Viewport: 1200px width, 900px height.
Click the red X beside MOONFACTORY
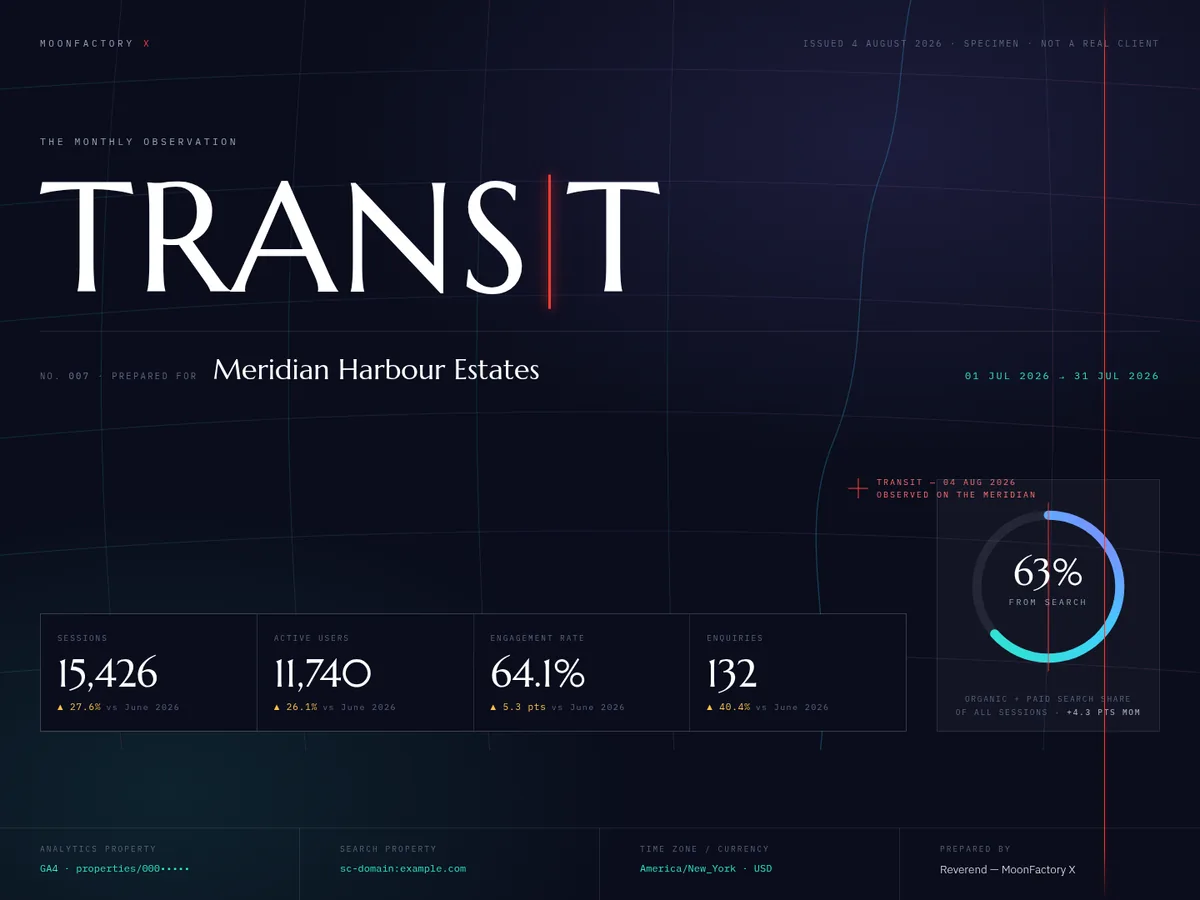tap(147, 43)
